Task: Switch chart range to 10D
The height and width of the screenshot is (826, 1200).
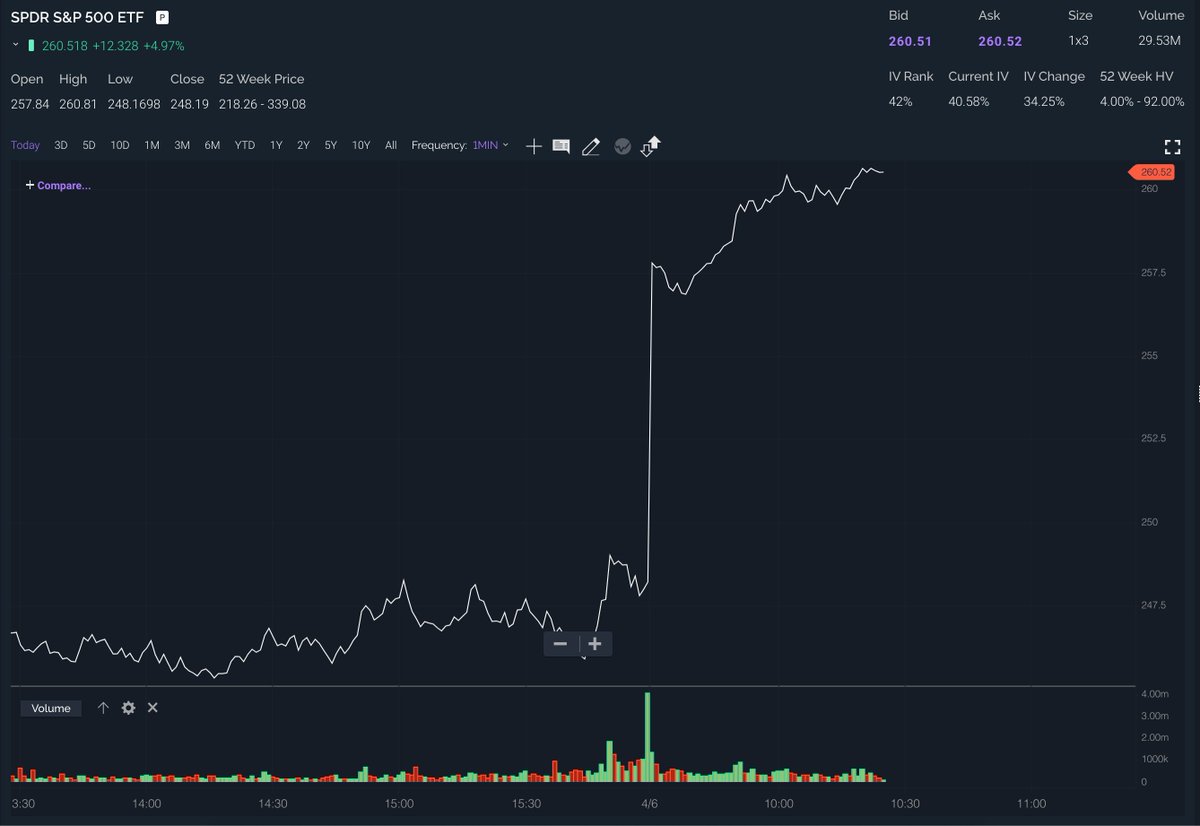Action: point(120,145)
